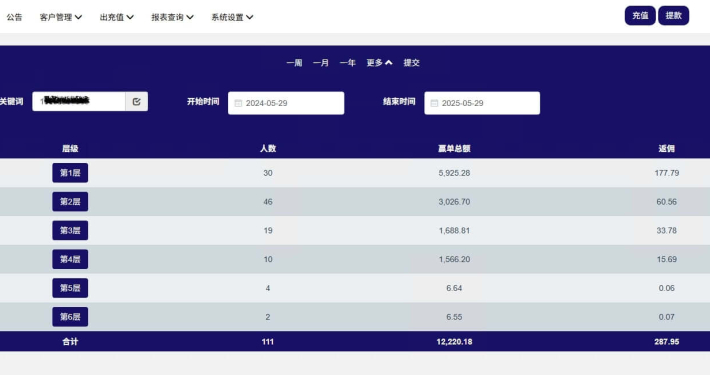Expand the 客户管理 dropdown menu
Viewport: 710px width, 375px height.
coord(61,17)
